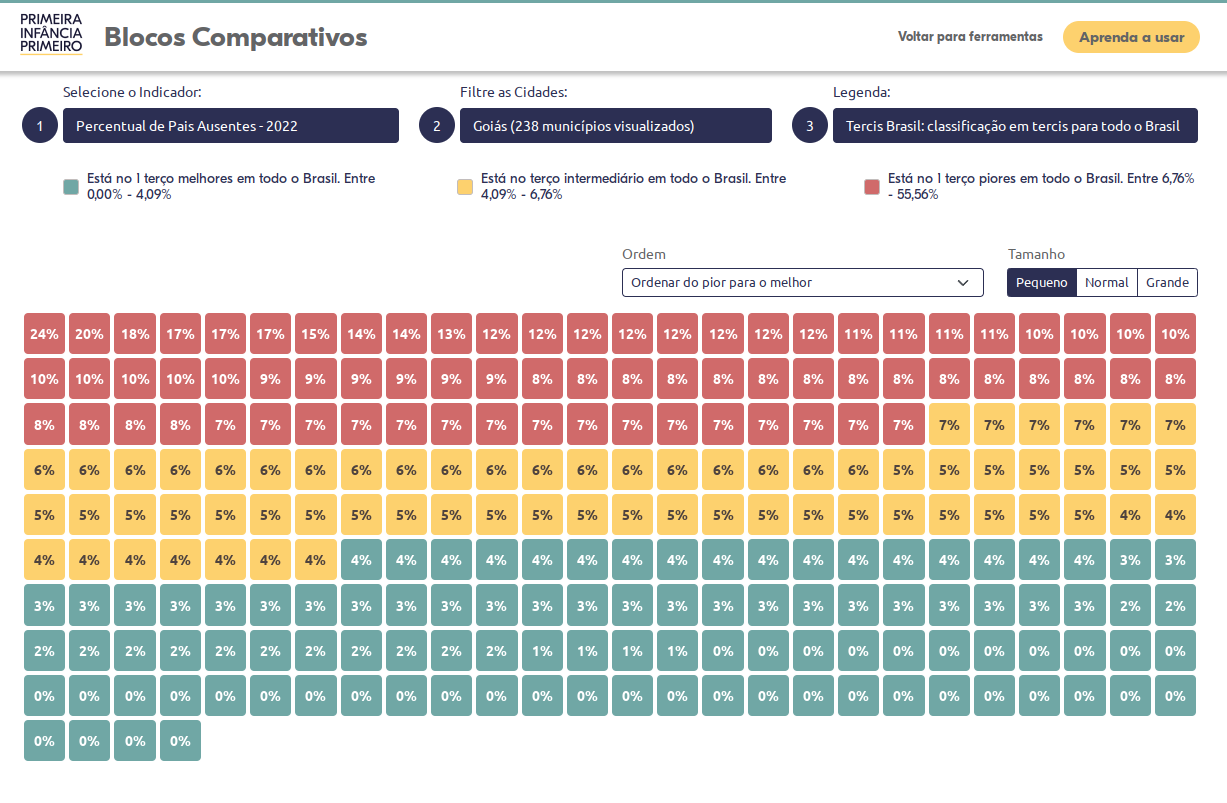
Task: Open the indicator selector Percentual de Pais Ausentes
Action: coord(231,126)
